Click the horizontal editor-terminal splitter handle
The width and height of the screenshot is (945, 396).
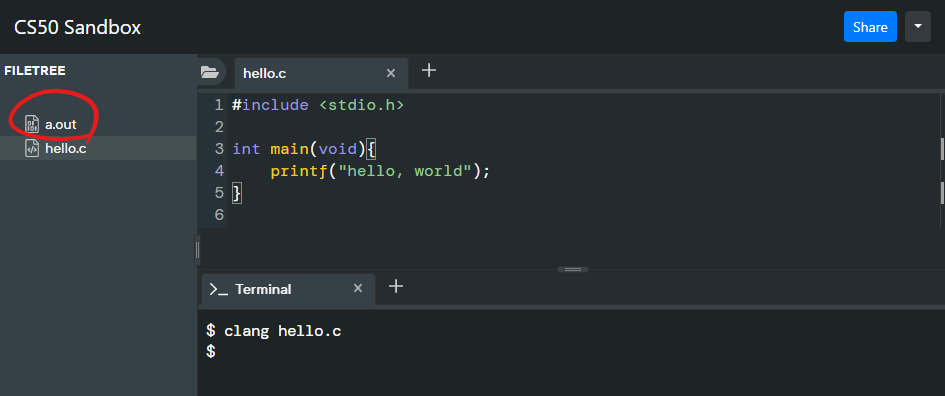click(573, 269)
